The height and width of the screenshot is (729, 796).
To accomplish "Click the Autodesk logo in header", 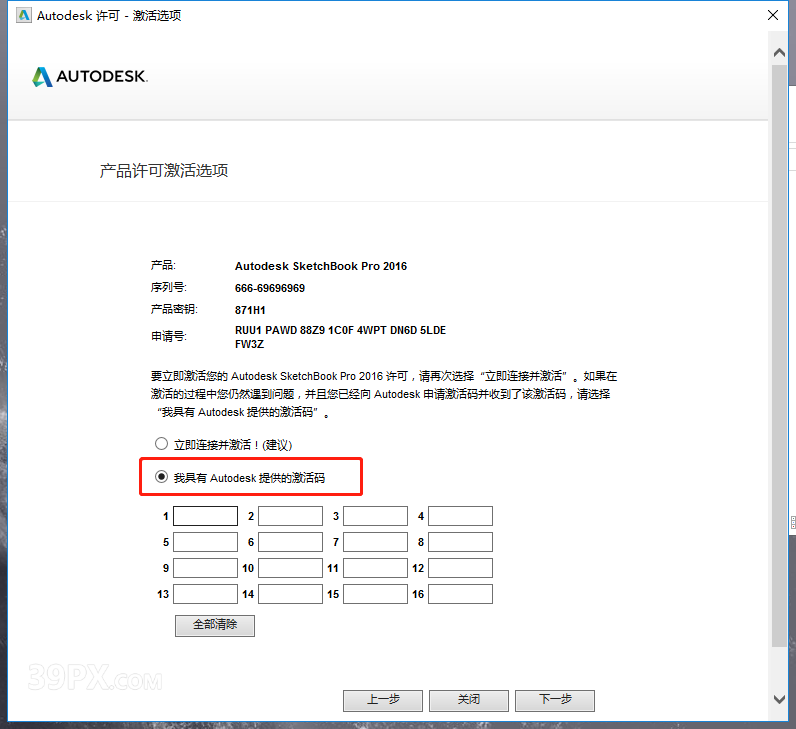I will click(x=90, y=77).
